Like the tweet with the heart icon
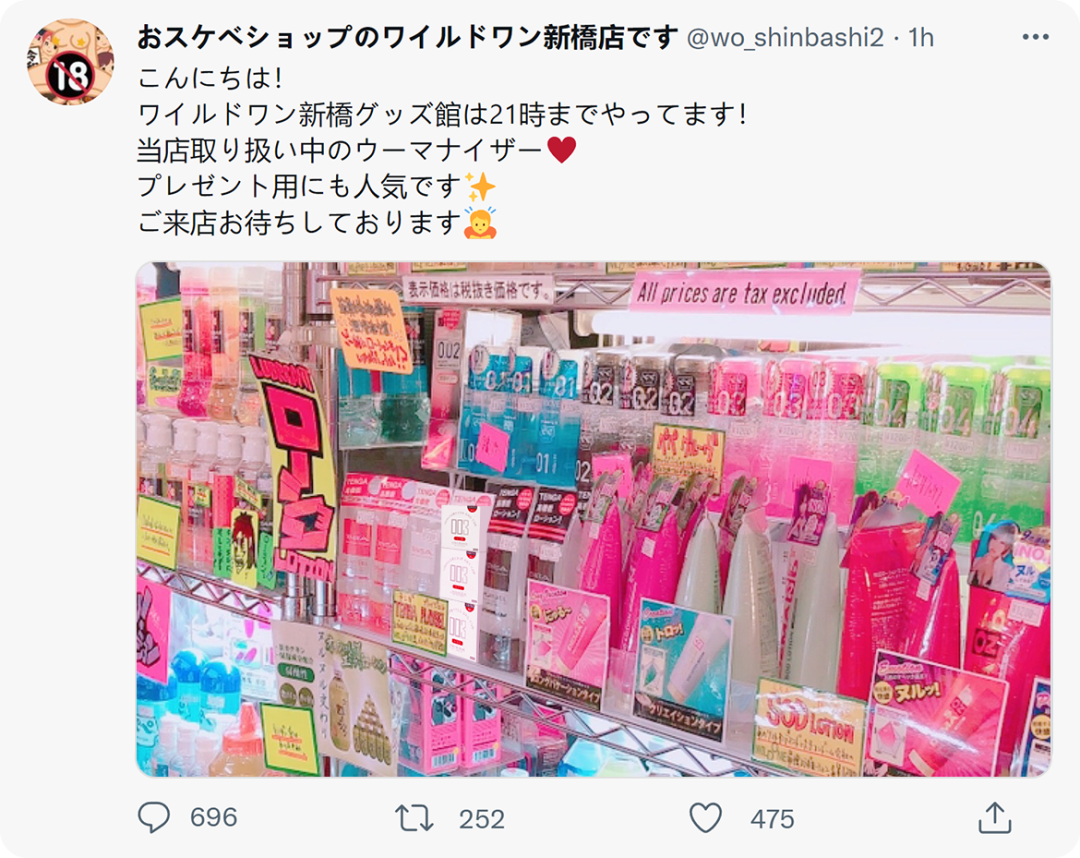This screenshot has width=1080, height=858. point(706,818)
